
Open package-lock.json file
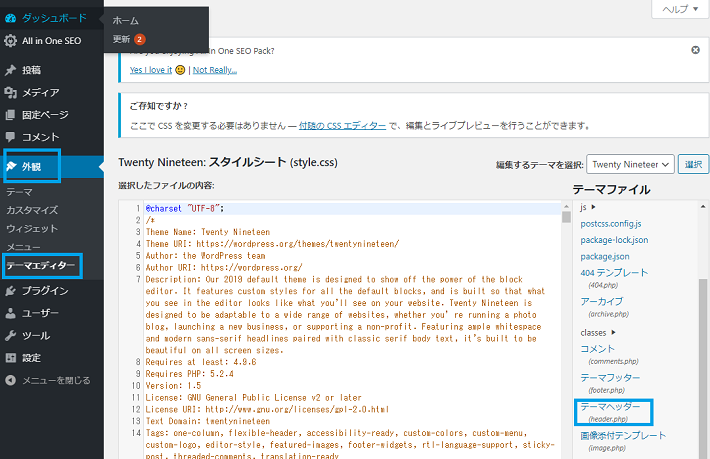point(614,240)
